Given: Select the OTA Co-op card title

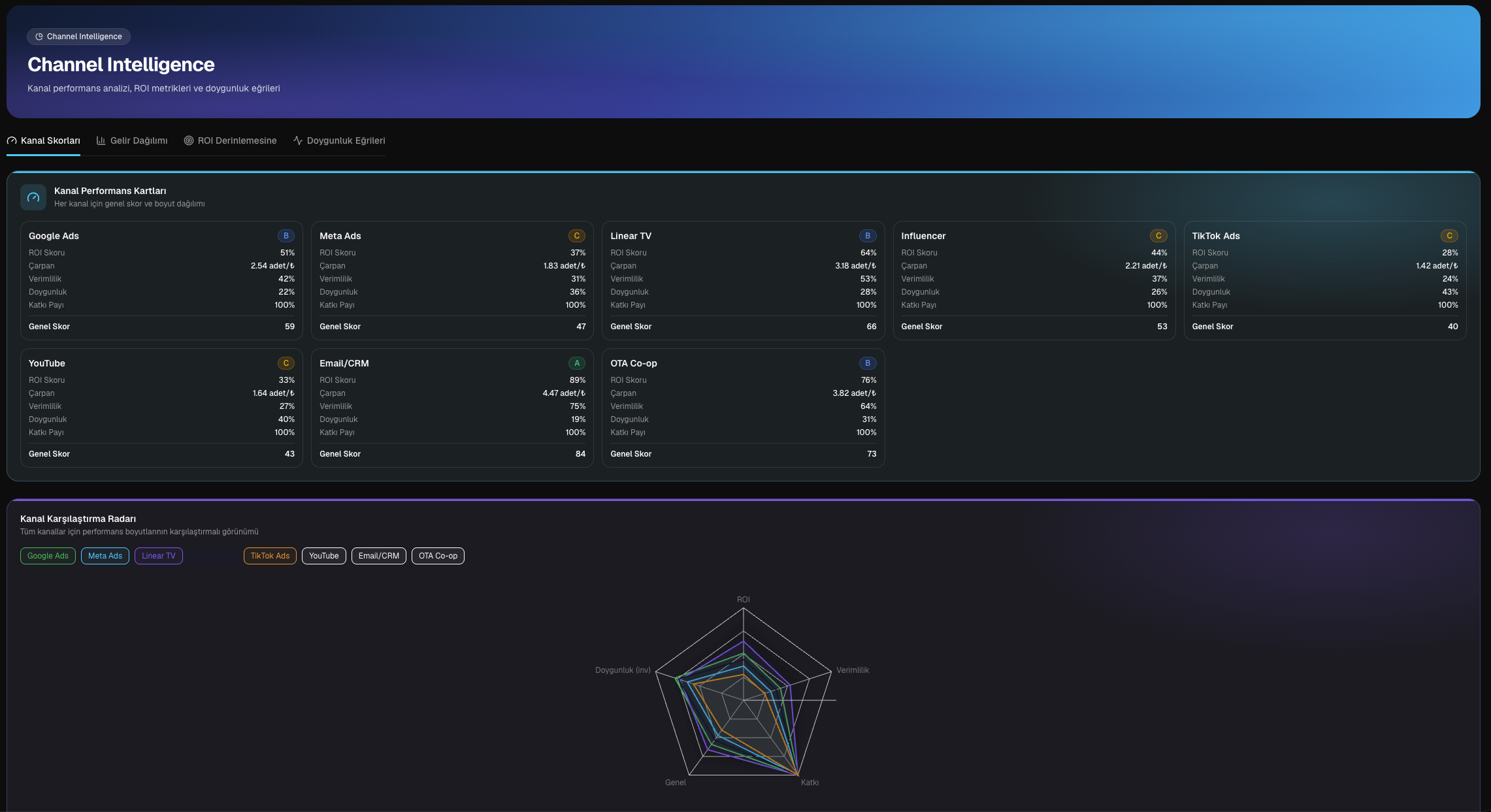Looking at the screenshot, I should click(634, 363).
